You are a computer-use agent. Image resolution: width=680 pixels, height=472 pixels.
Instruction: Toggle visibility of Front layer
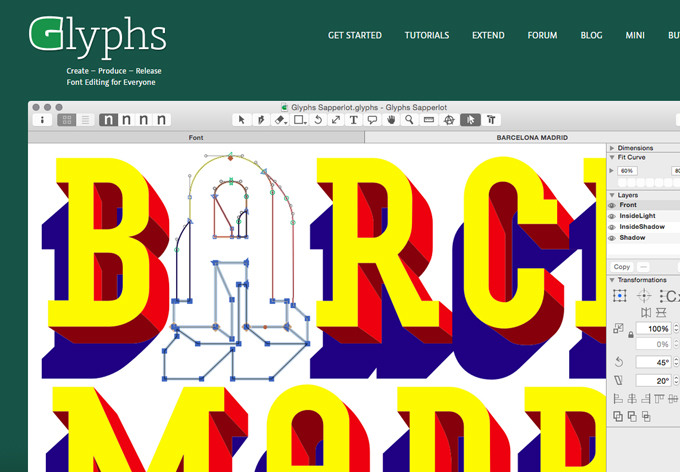click(x=612, y=205)
